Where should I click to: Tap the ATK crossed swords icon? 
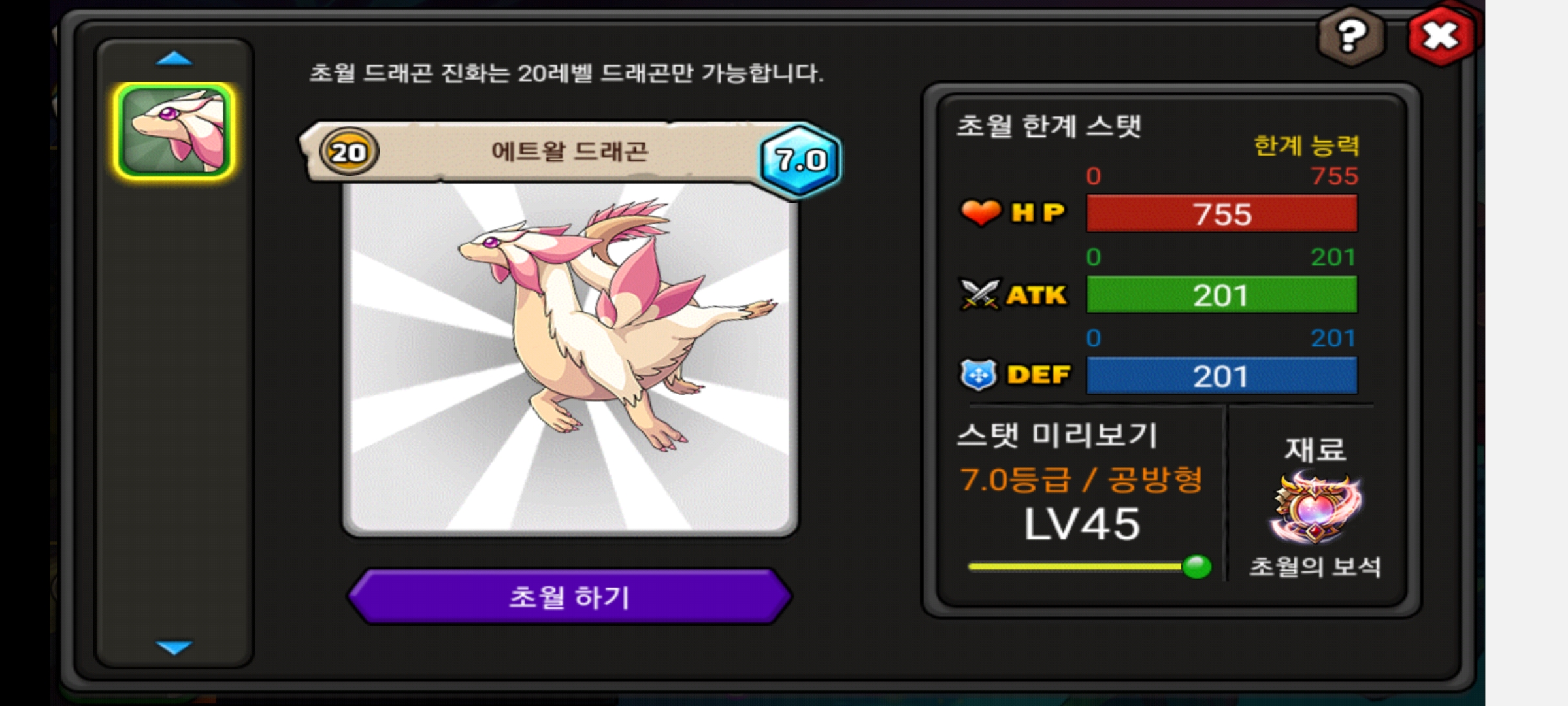pyautogui.click(x=979, y=294)
